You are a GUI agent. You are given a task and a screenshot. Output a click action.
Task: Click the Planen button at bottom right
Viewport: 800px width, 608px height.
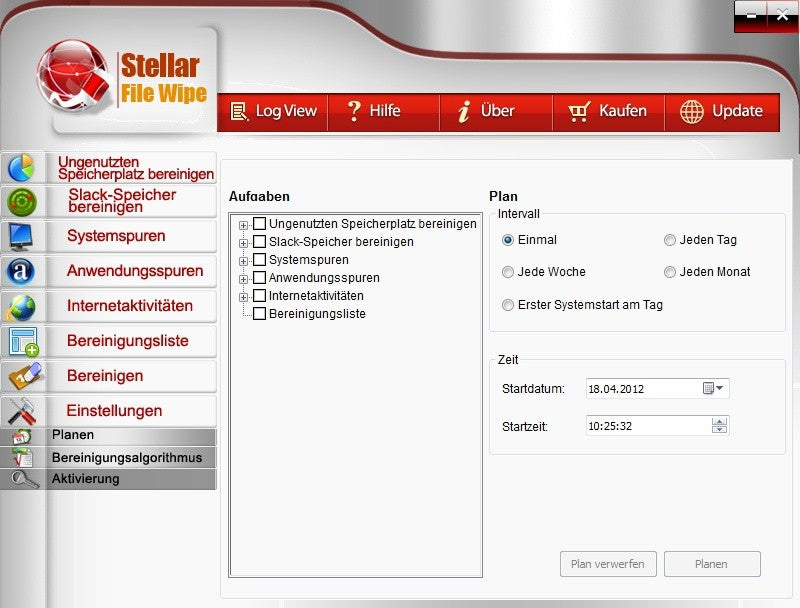712,564
